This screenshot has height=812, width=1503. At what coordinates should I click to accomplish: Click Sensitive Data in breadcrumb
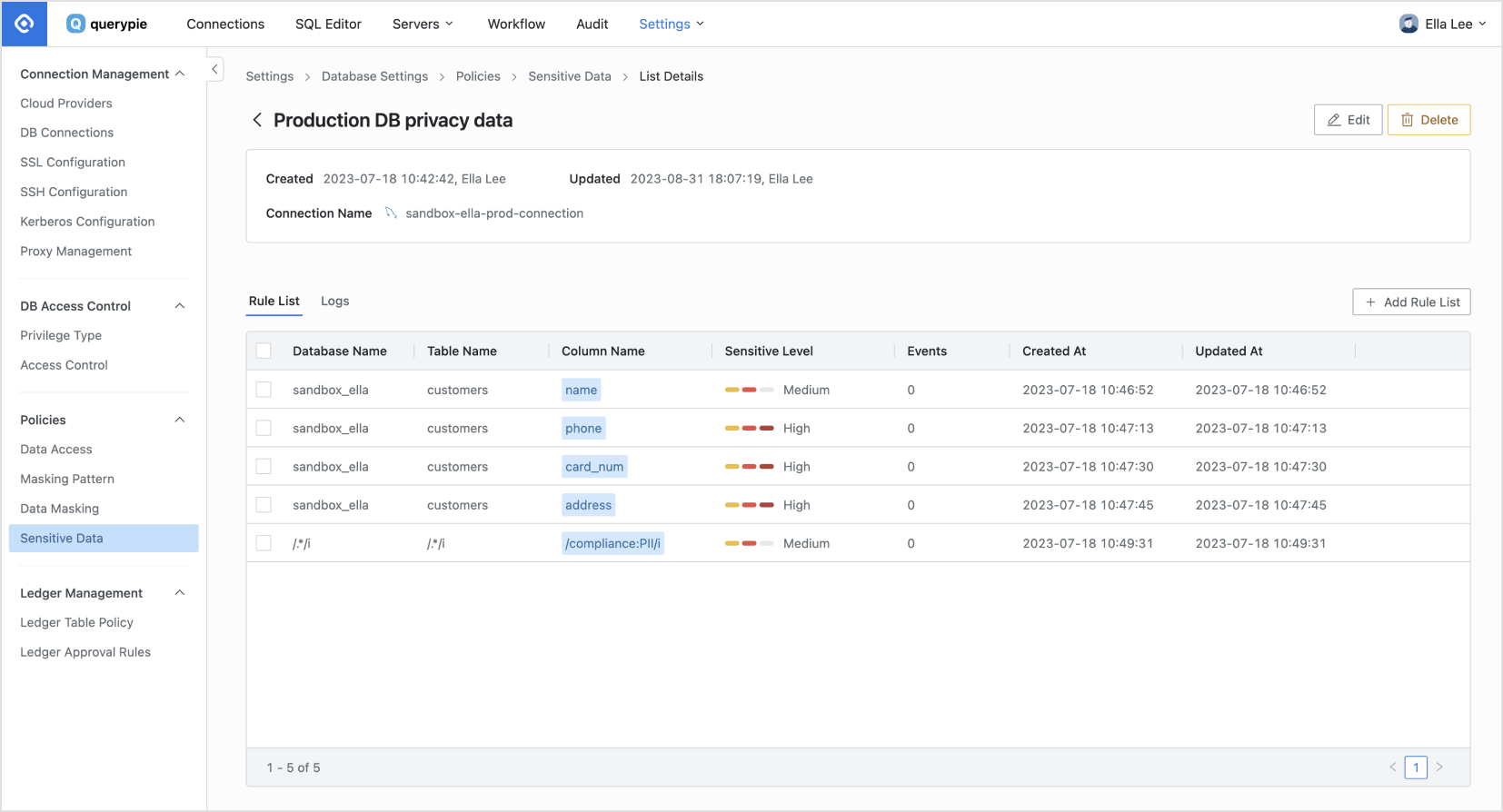tap(570, 76)
